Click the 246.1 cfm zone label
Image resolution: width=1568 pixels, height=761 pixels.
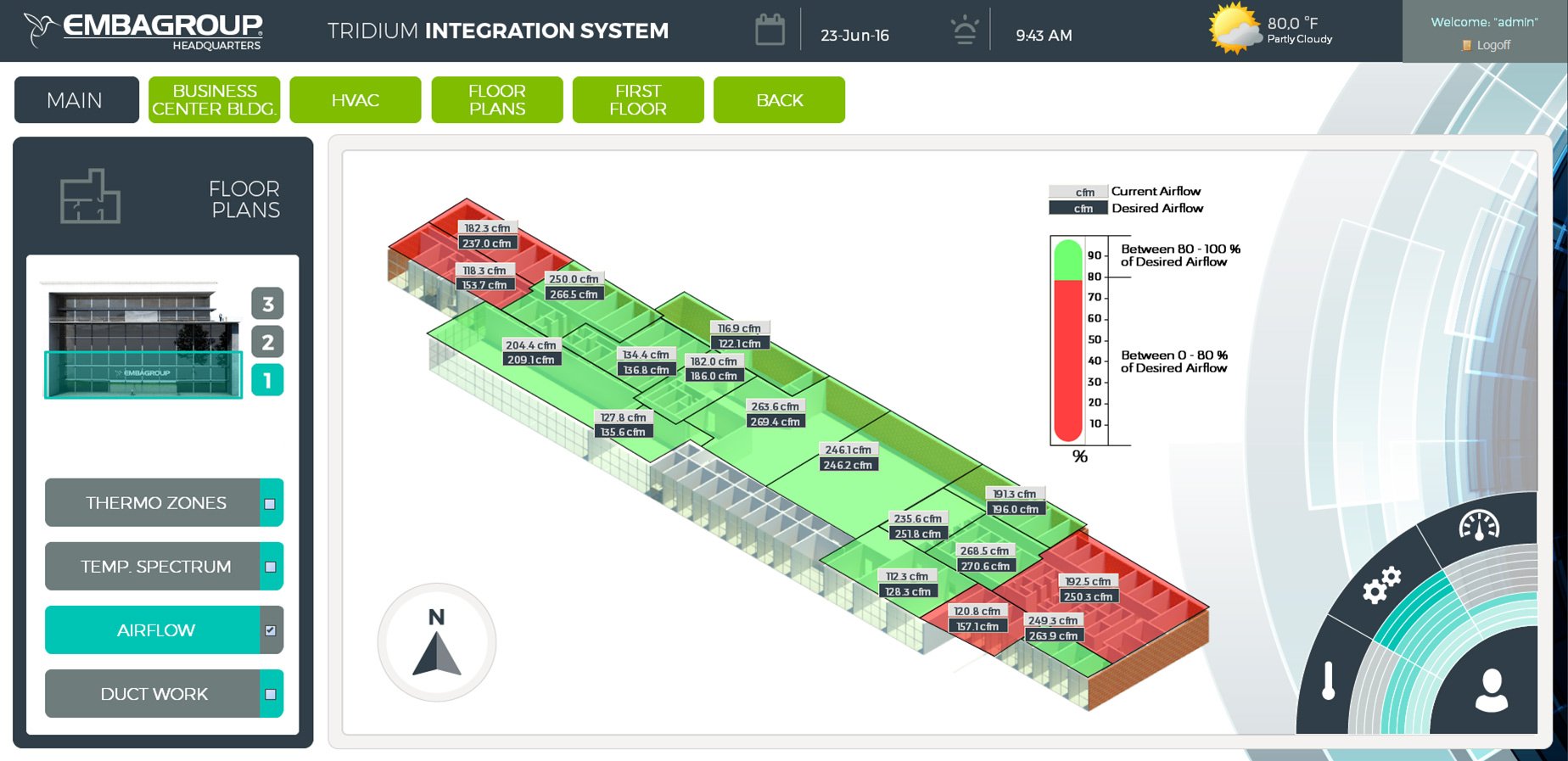[848, 450]
